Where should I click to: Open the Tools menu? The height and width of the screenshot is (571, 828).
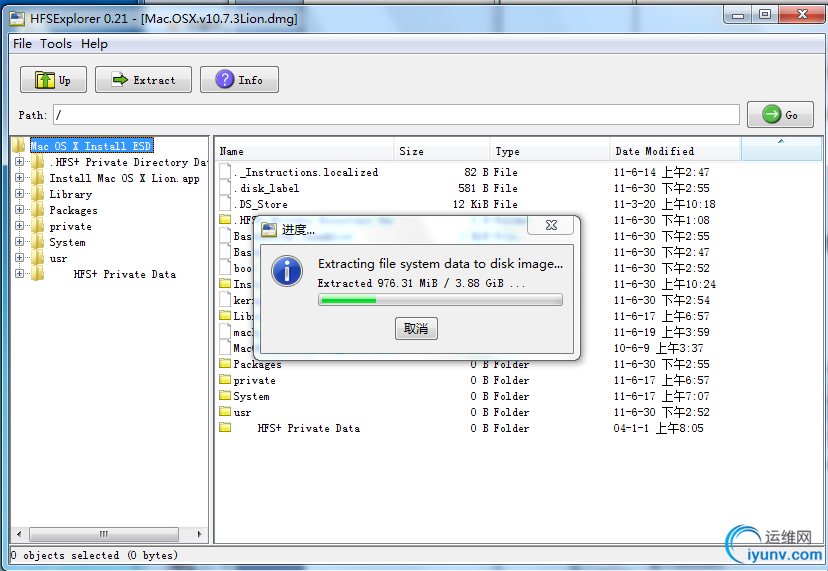[55, 44]
